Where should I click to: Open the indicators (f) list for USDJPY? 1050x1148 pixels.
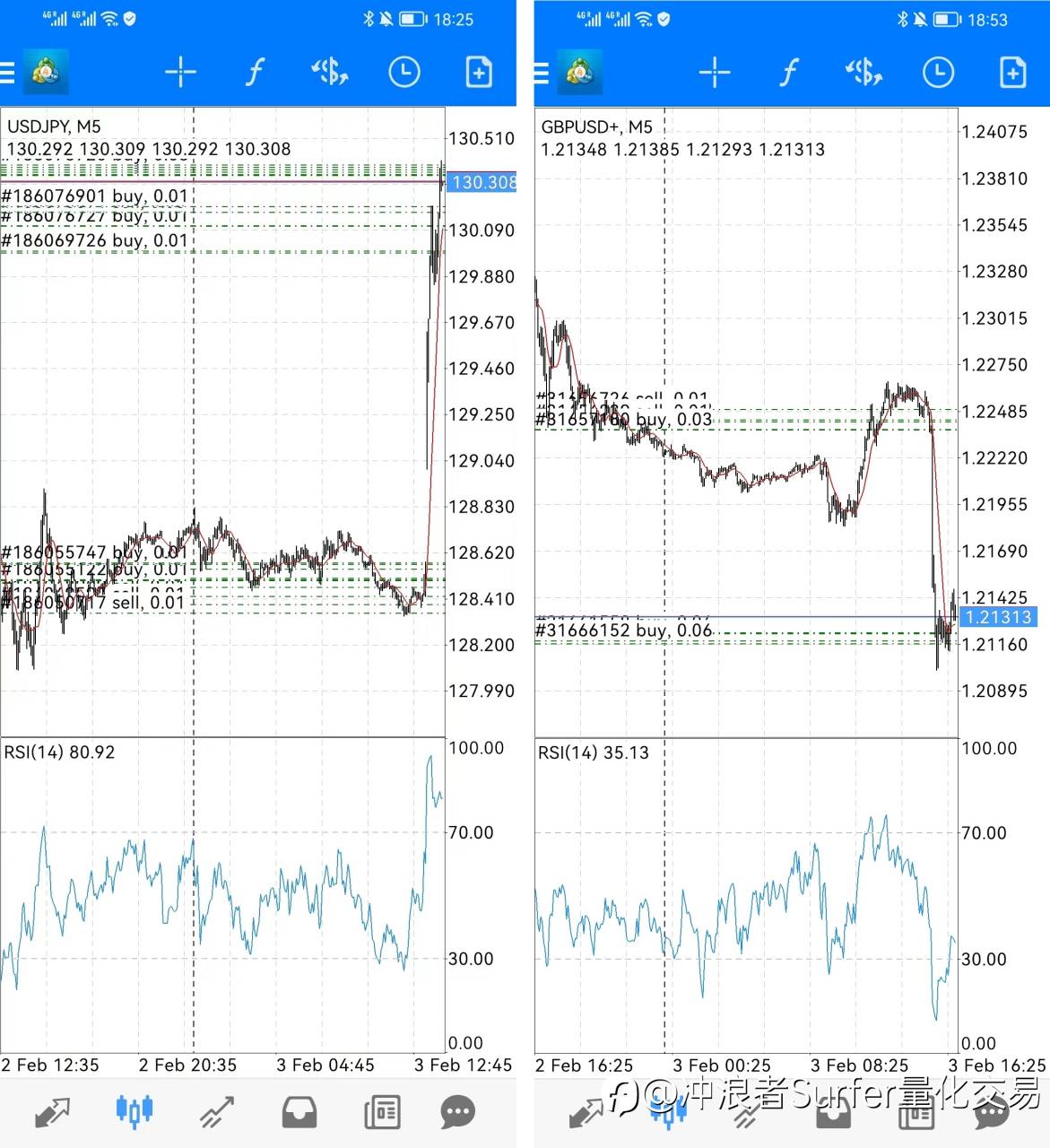[x=255, y=72]
